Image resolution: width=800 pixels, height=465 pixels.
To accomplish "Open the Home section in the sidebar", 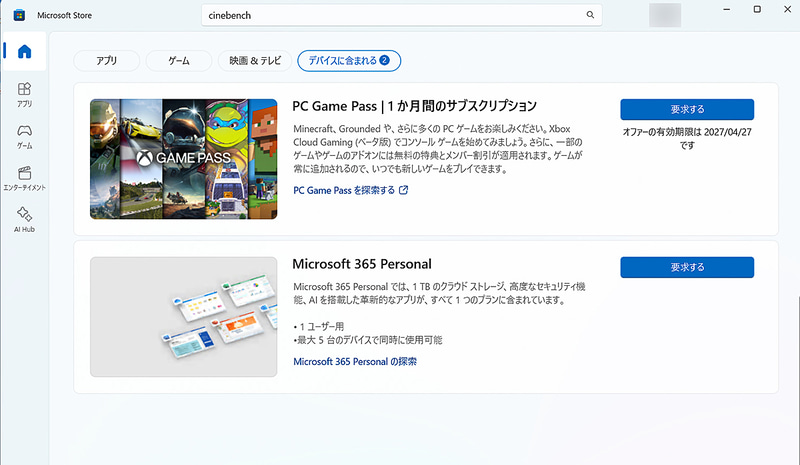I will pos(24,51).
